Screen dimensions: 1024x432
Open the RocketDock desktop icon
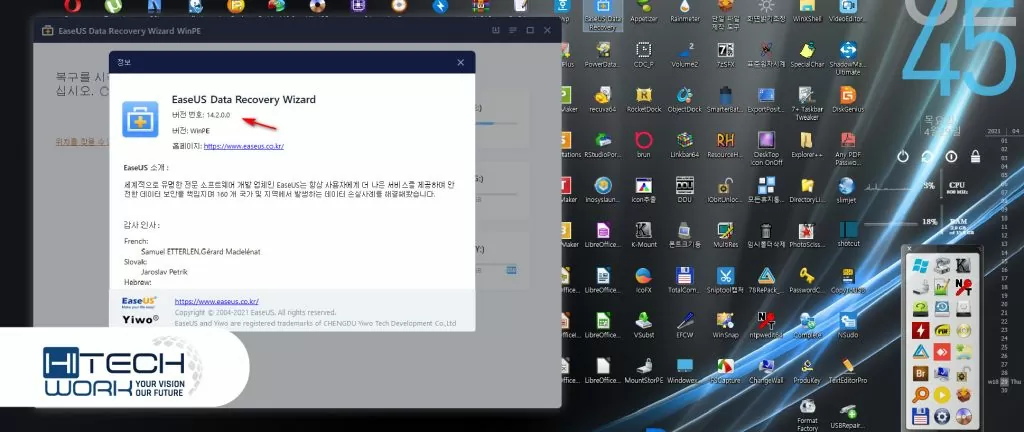point(644,100)
